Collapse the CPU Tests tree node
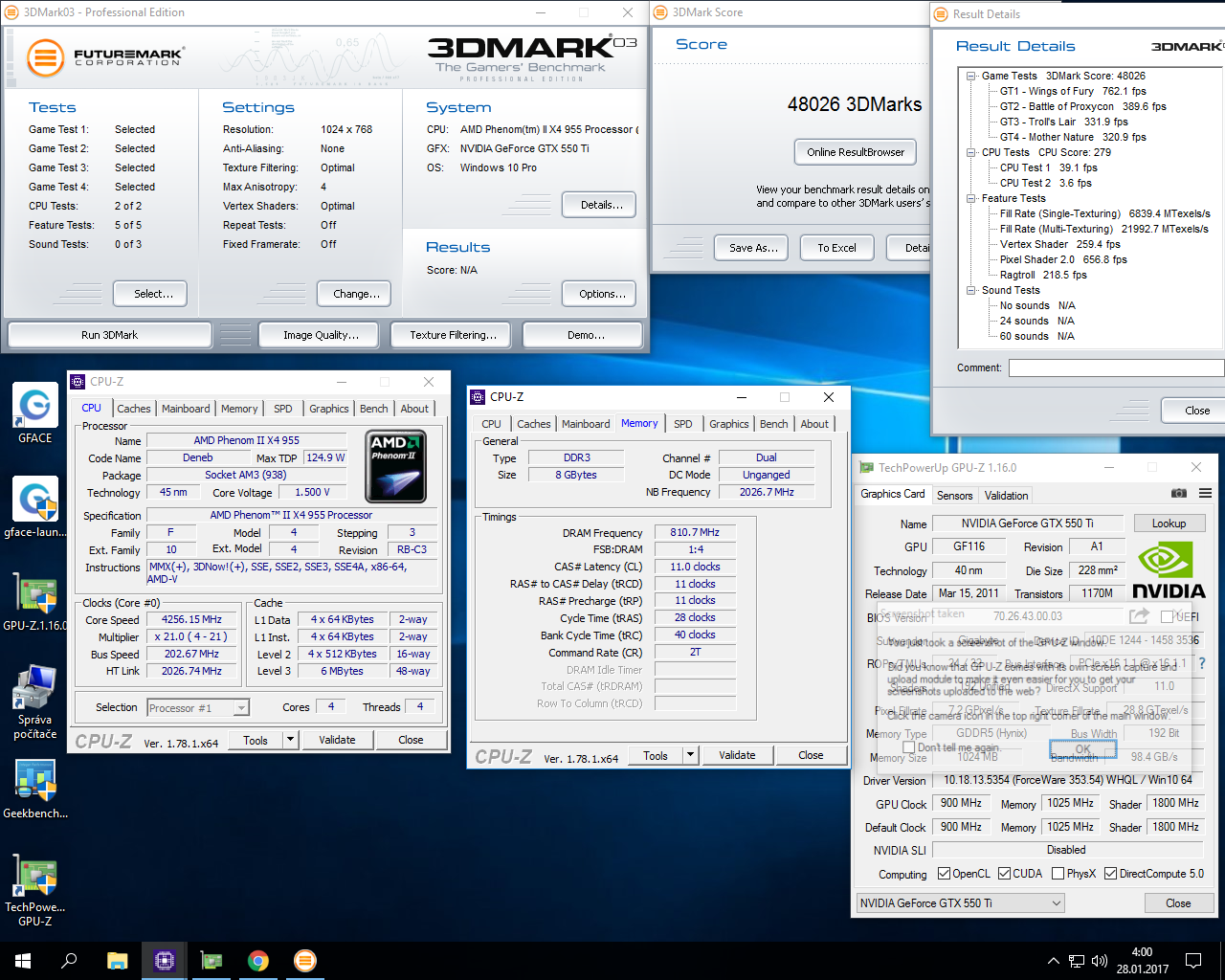The height and width of the screenshot is (980, 1225). click(971, 152)
